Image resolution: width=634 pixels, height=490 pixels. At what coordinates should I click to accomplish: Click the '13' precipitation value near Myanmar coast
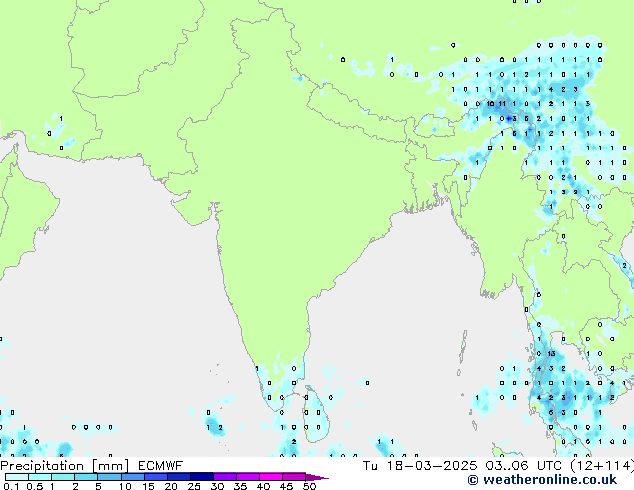551,353
